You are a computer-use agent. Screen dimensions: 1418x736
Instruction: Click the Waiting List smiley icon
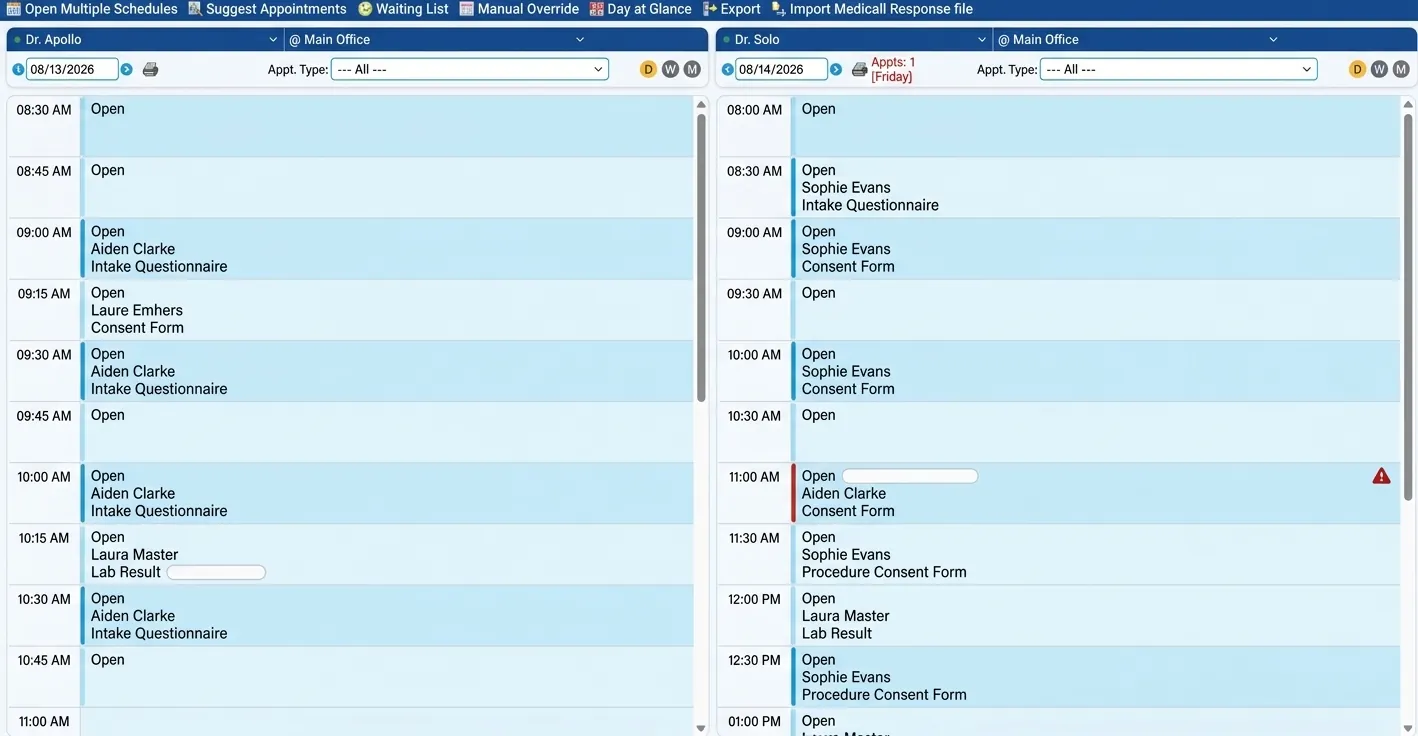365,9
